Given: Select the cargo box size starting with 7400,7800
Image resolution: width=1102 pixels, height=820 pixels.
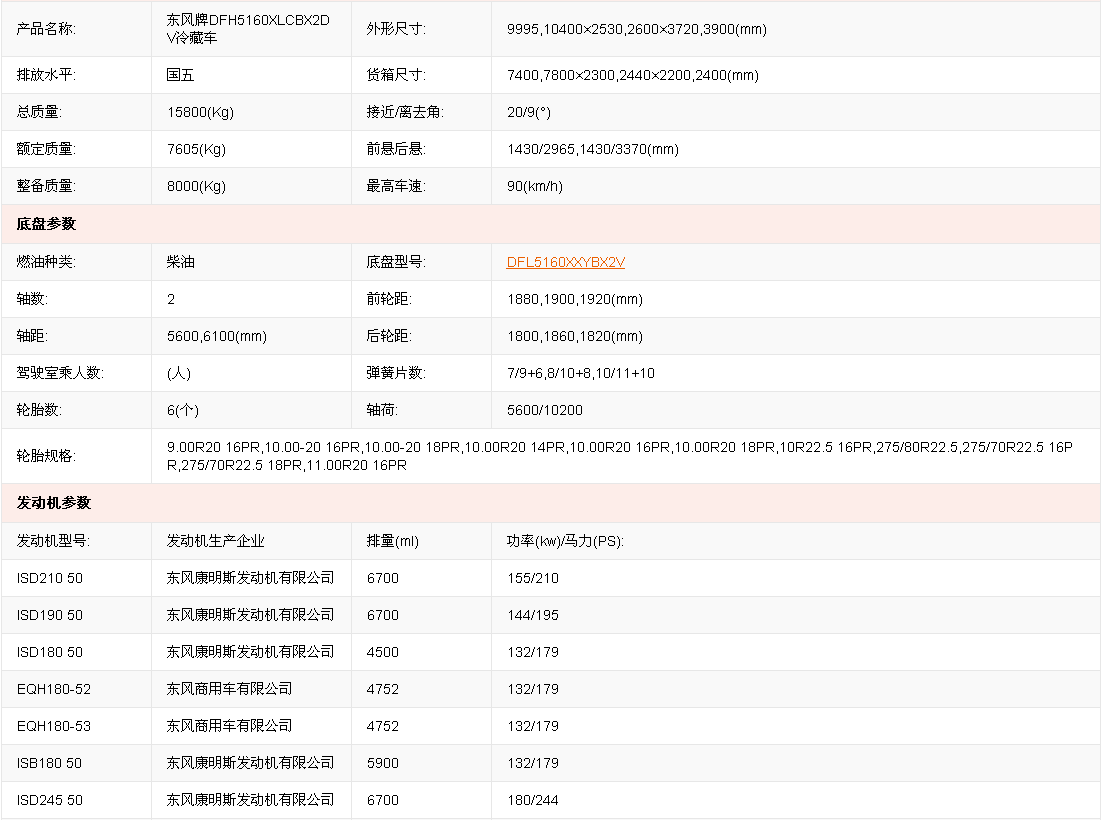Looking at the screenshot, I should (x=633, y=75).
